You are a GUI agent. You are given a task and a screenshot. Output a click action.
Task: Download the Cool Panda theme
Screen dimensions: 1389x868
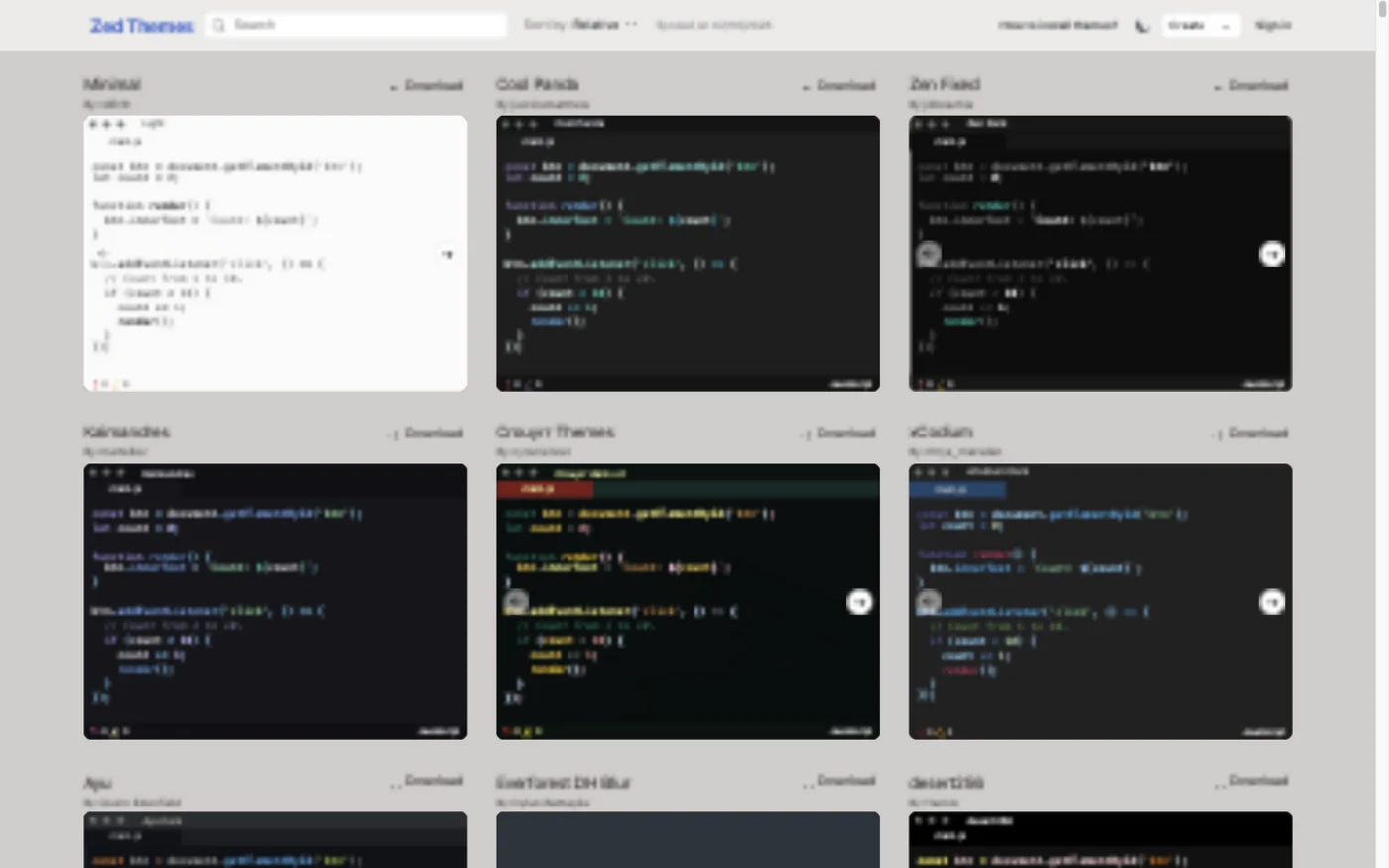click(839, 85)
